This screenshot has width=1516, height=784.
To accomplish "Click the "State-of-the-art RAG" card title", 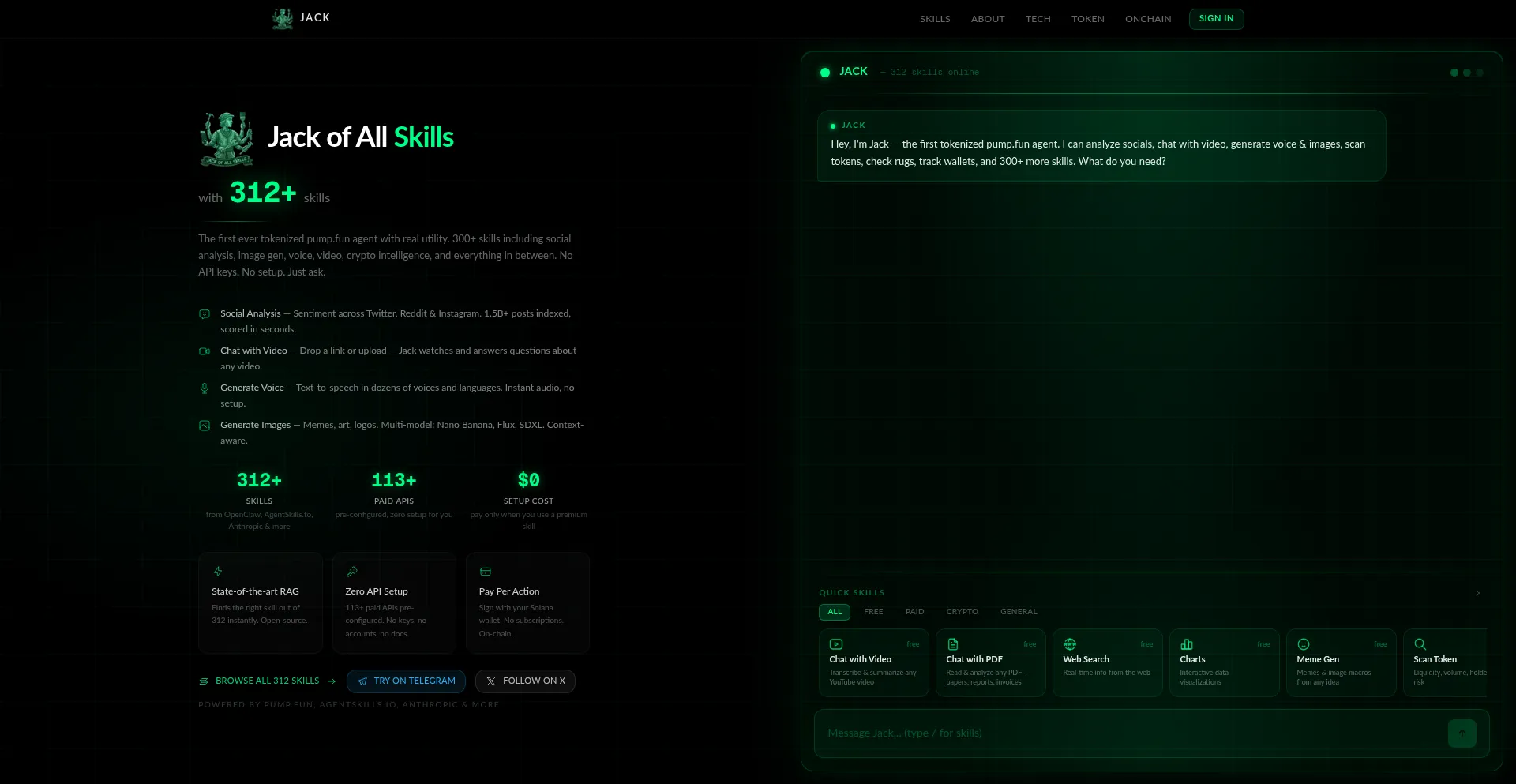I will (x=255, y=591).
